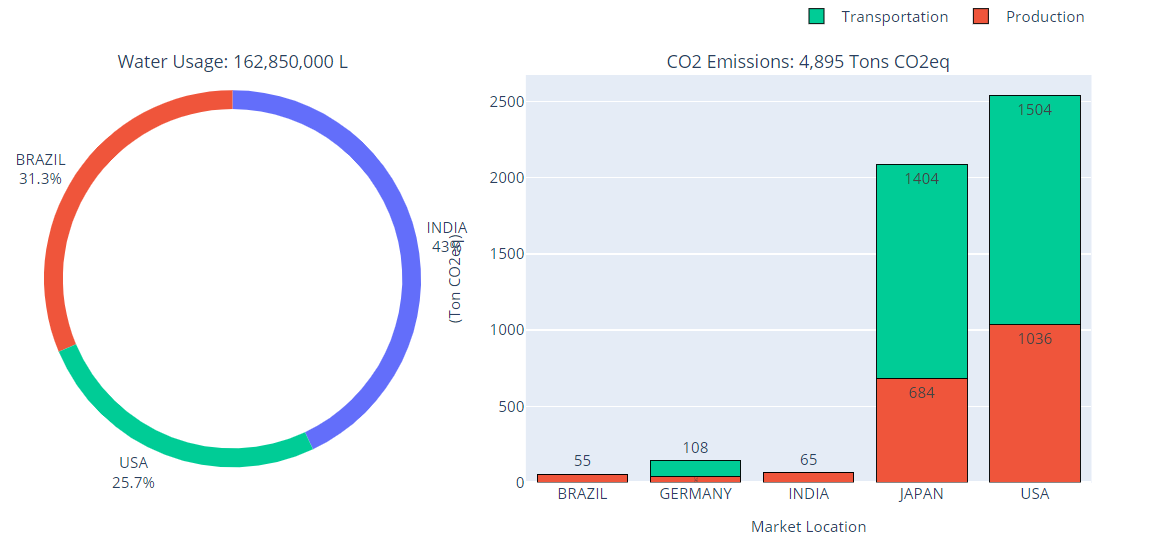Toggle Production legend color swatch
The height and width of the screenshot is (543, 1155).
click(x=981, y=16)
